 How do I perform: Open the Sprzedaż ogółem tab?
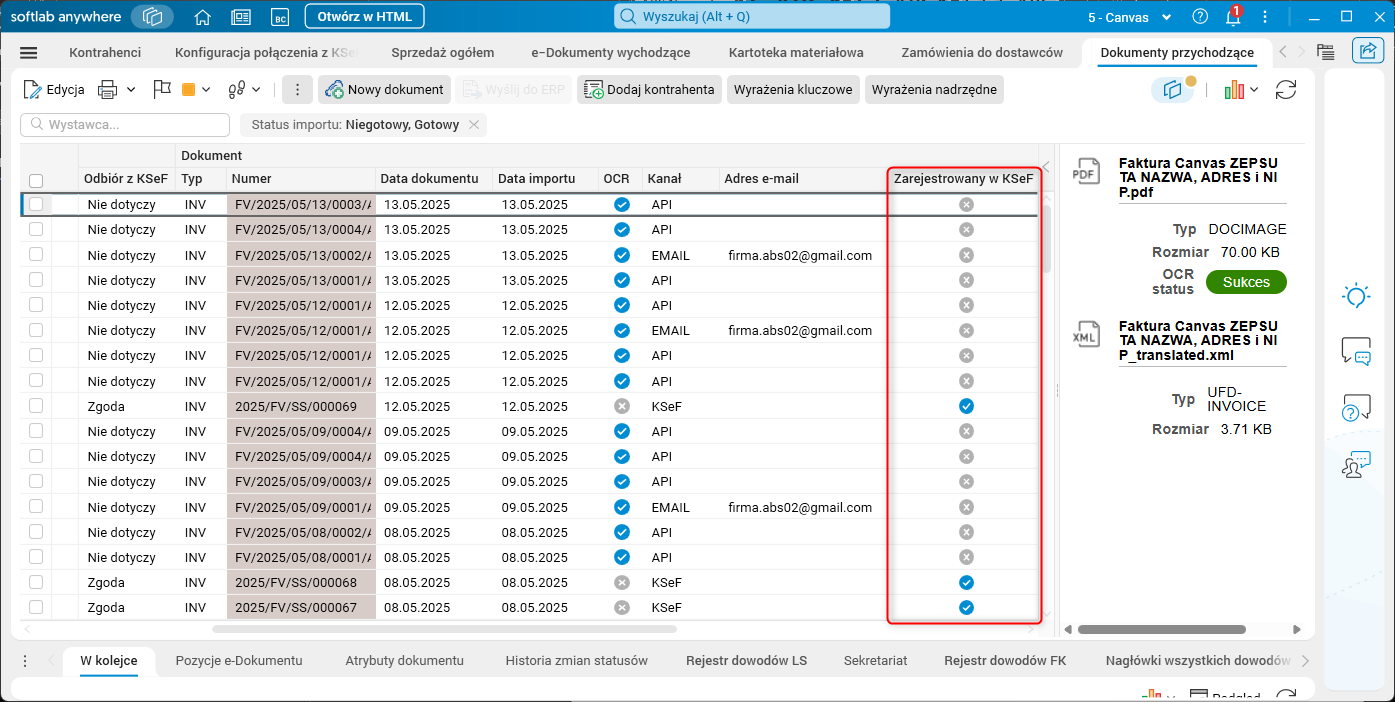443,52
